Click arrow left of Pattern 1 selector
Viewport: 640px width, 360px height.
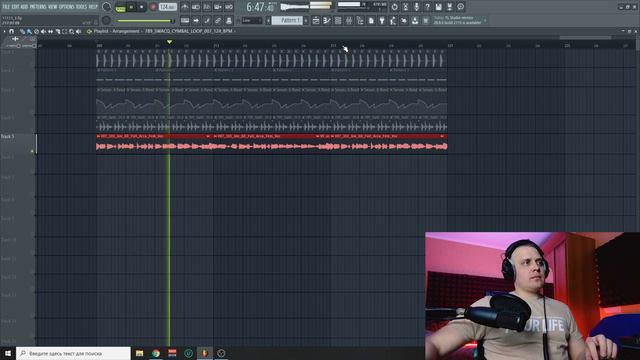(x=268, y=20)
